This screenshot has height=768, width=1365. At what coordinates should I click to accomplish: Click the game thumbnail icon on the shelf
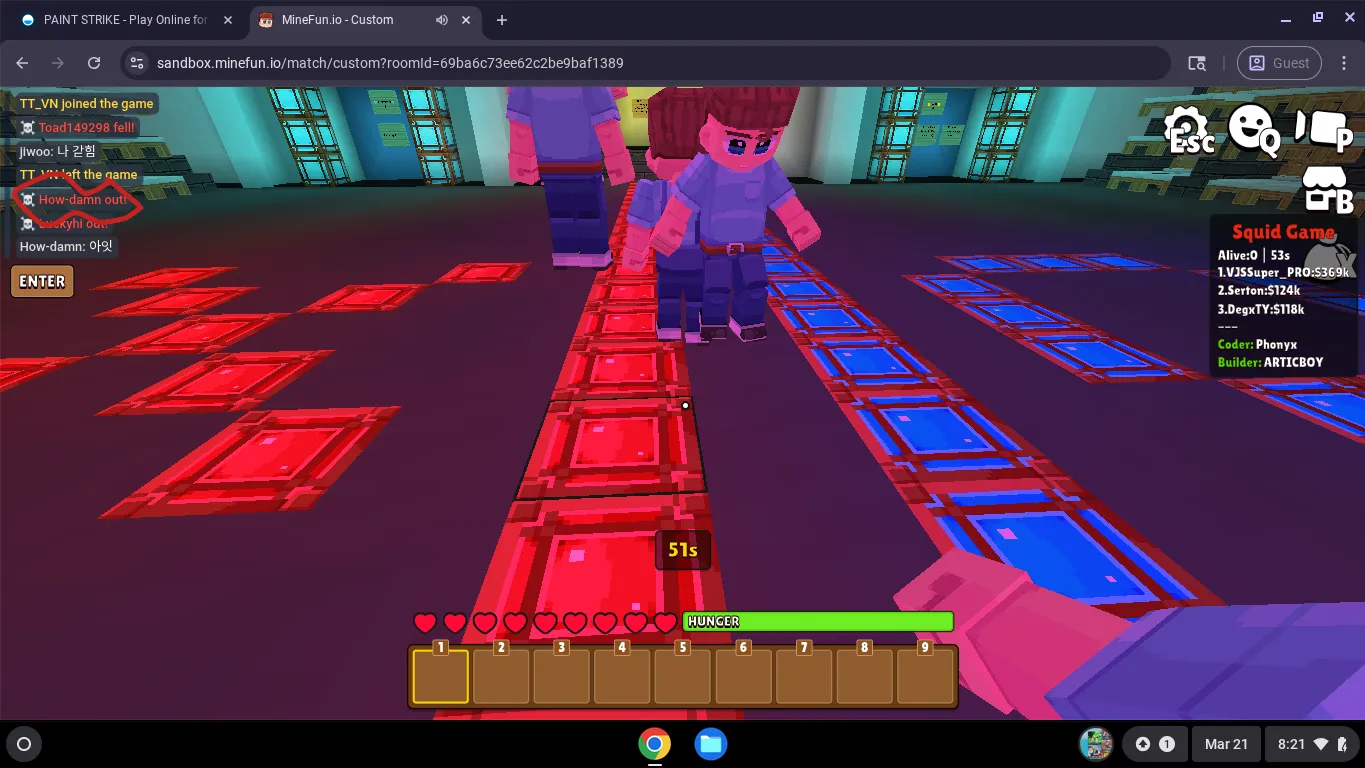point(1097,744)
